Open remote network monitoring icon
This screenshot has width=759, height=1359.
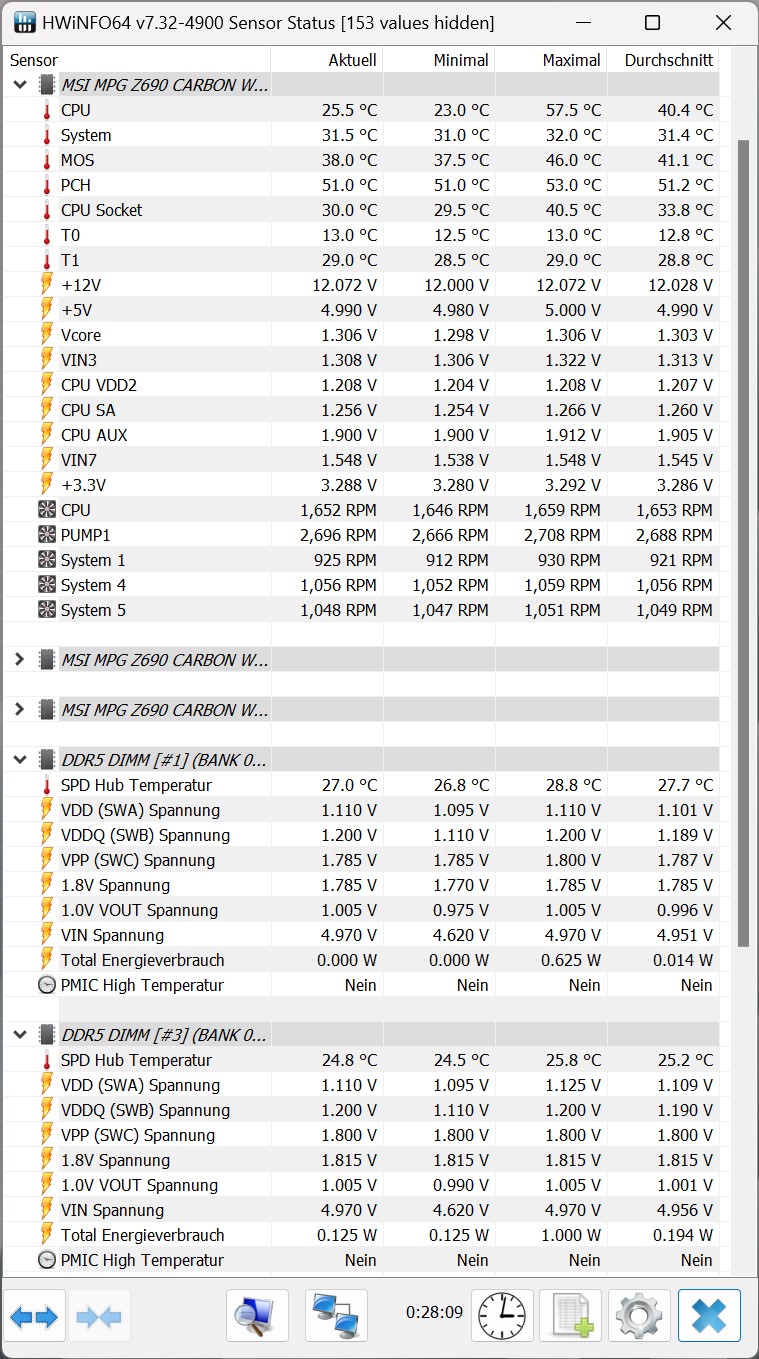point(336,1316)
